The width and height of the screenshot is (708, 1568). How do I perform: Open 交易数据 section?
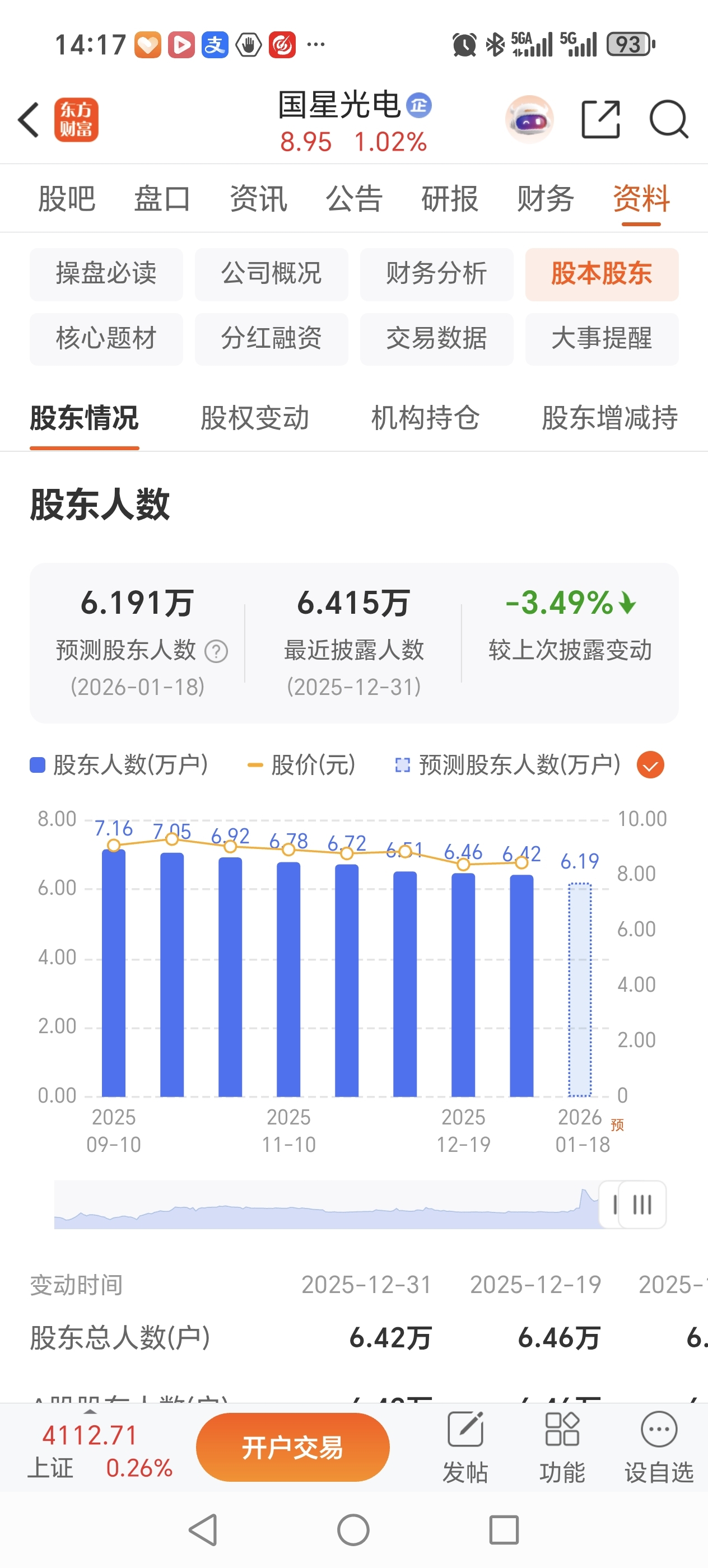click(x=436, y=339)
